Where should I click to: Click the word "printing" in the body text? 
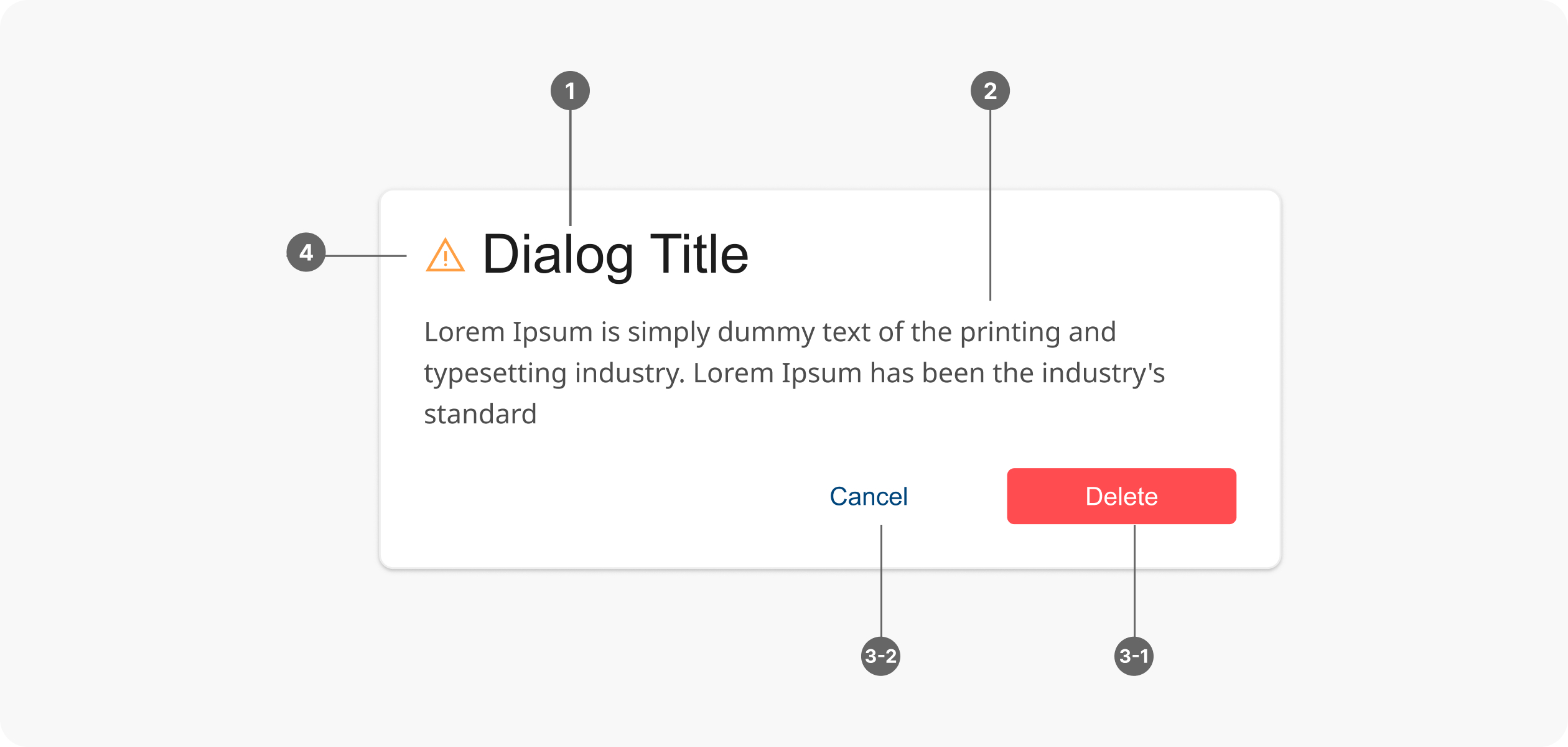pyautogui.click(x=1010, y=332)
